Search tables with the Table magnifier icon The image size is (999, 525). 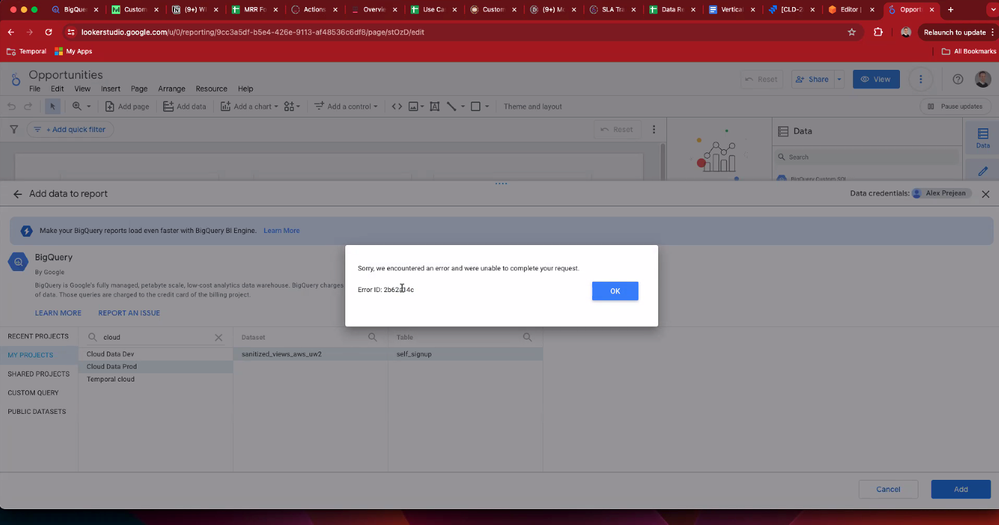coord(527,337)
